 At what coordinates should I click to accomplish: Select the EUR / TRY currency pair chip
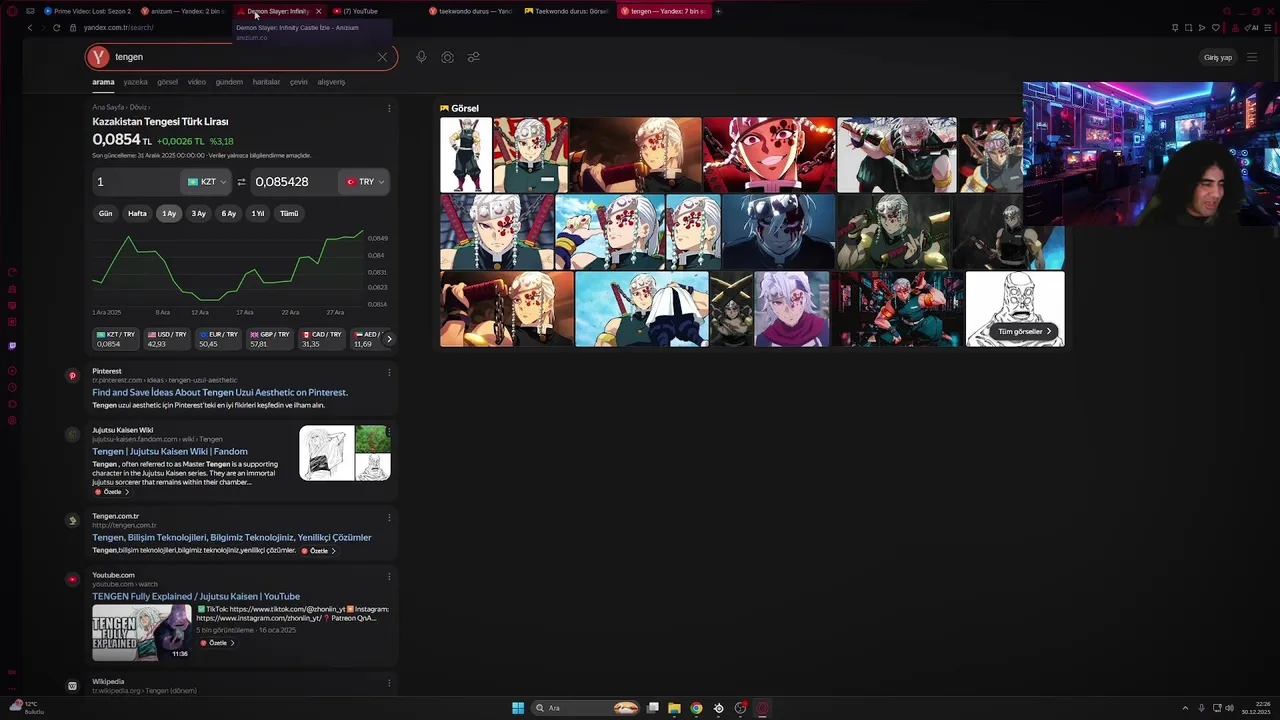(x=219, y=339)
